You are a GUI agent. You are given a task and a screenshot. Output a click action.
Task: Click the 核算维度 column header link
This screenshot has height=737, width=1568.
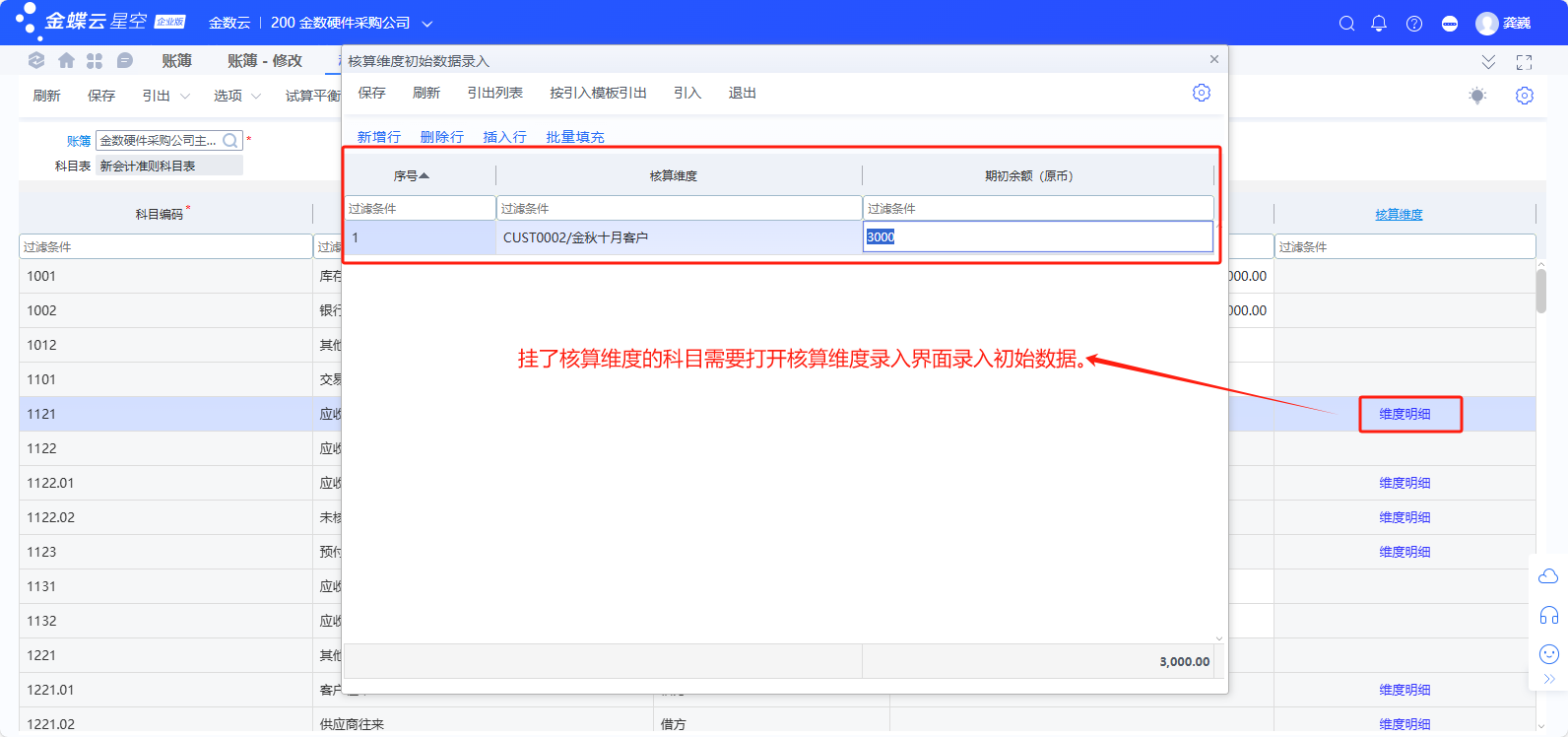tap(1400, 214)
